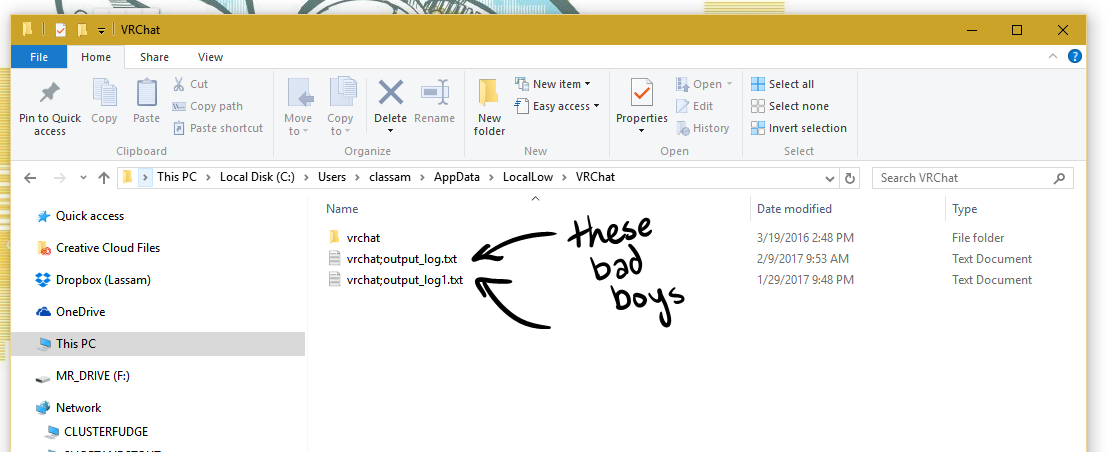Click Select none
The width and height of the screenshot is (1117, 452).
coord(789,106)
